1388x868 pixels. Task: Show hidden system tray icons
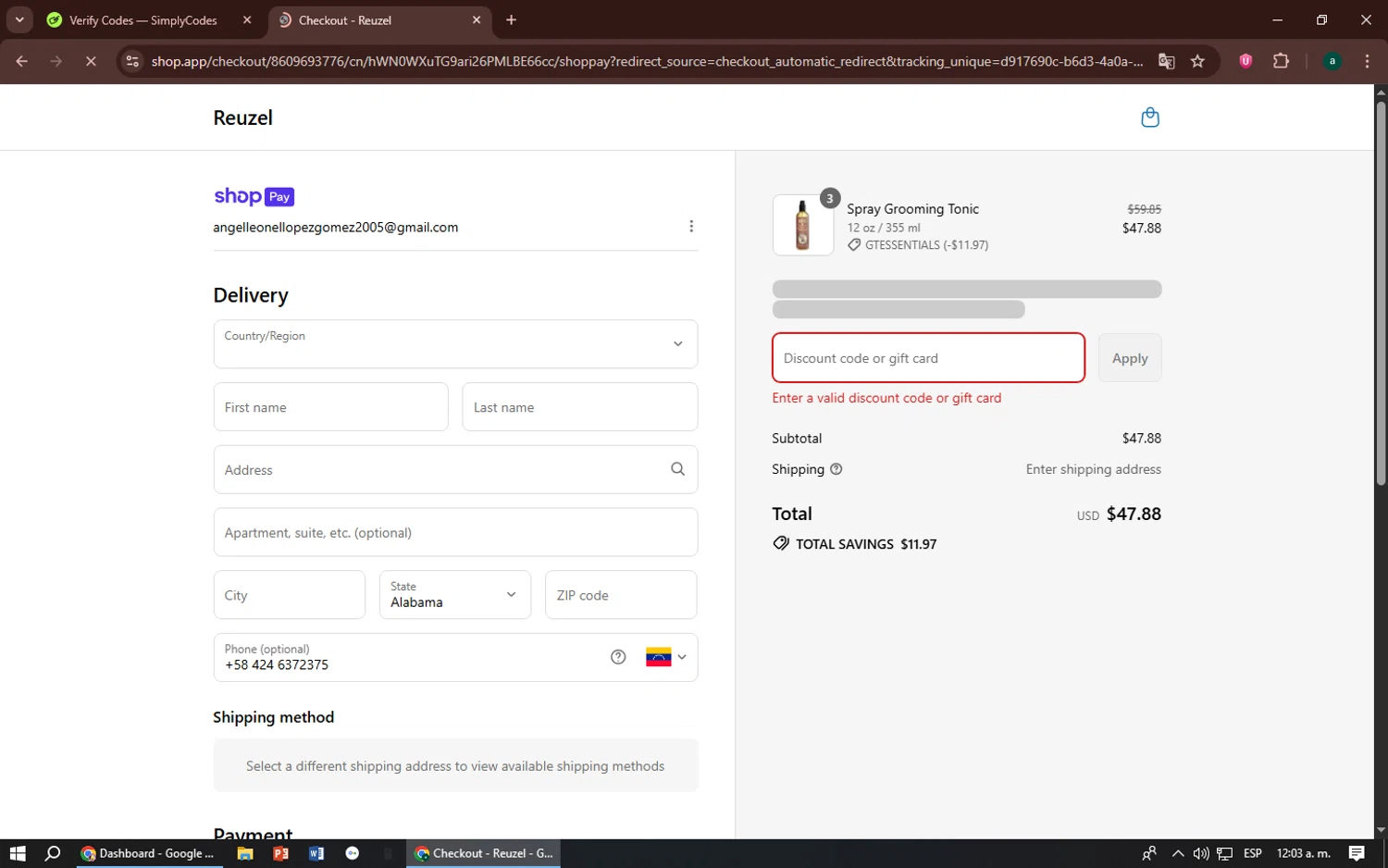(x=1177, y=853)
